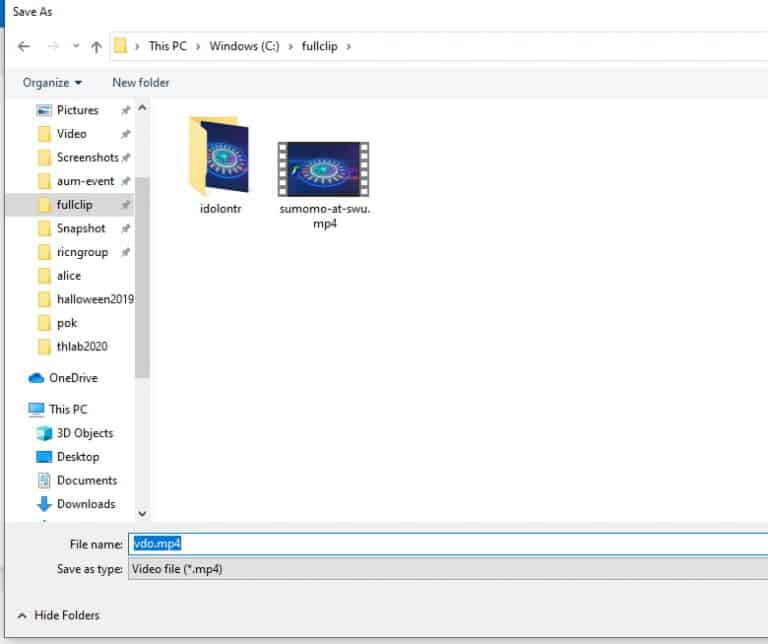The height and width of the screenshot is (644, 768).
Task: Open the Organize dropdown menu
Action: pos(52,82)
